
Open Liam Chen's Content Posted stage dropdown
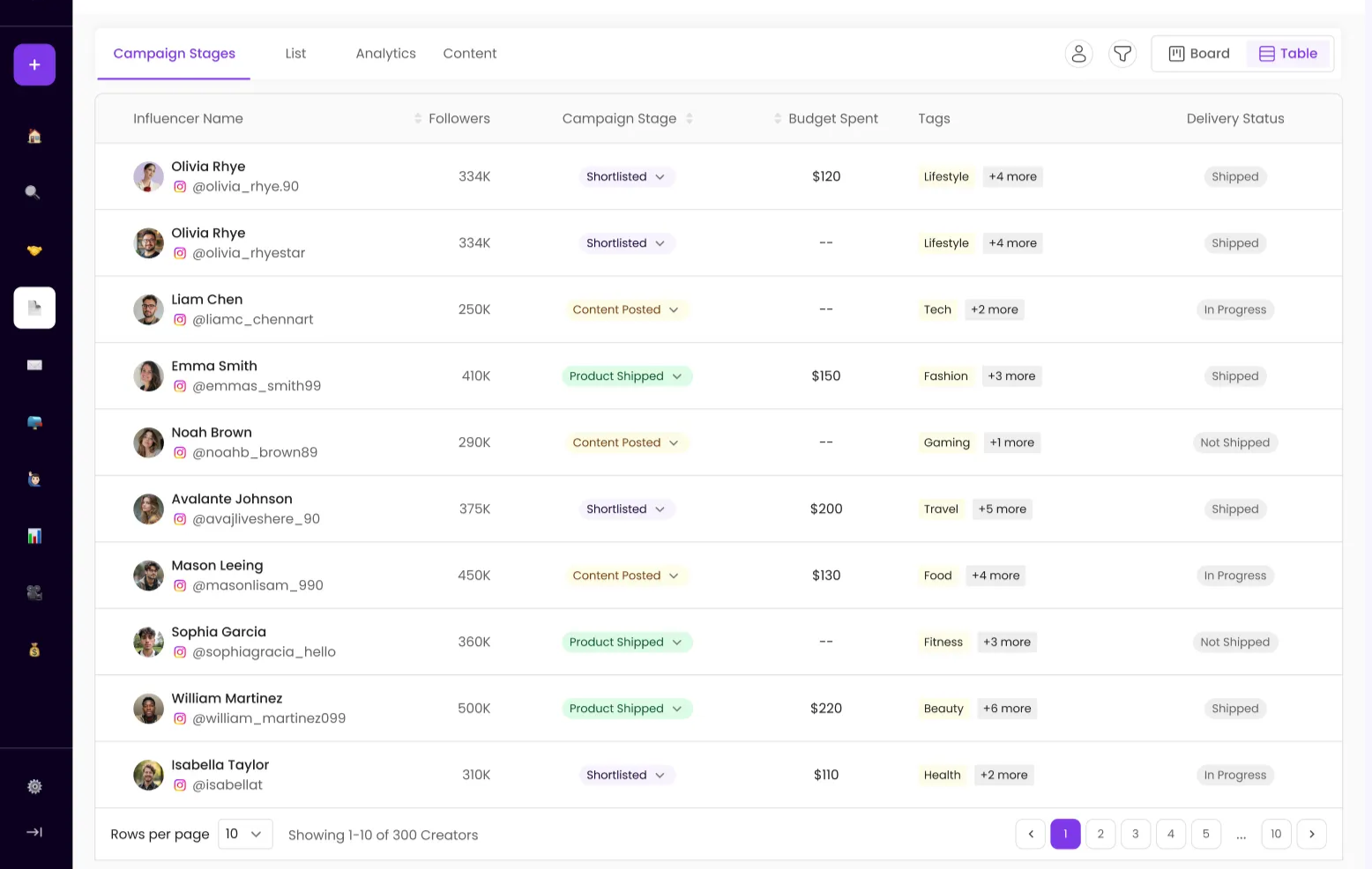tap(626, 309)
